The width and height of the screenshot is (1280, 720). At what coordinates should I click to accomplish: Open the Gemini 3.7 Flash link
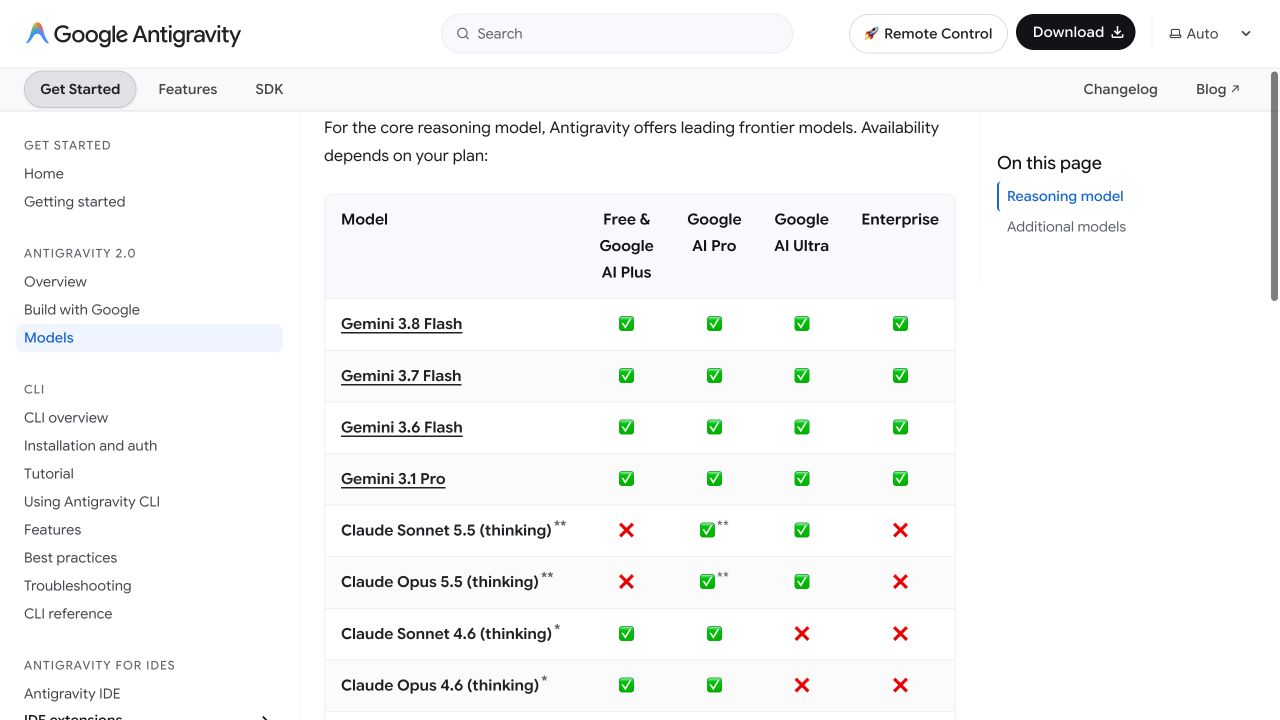coord(401,376)
